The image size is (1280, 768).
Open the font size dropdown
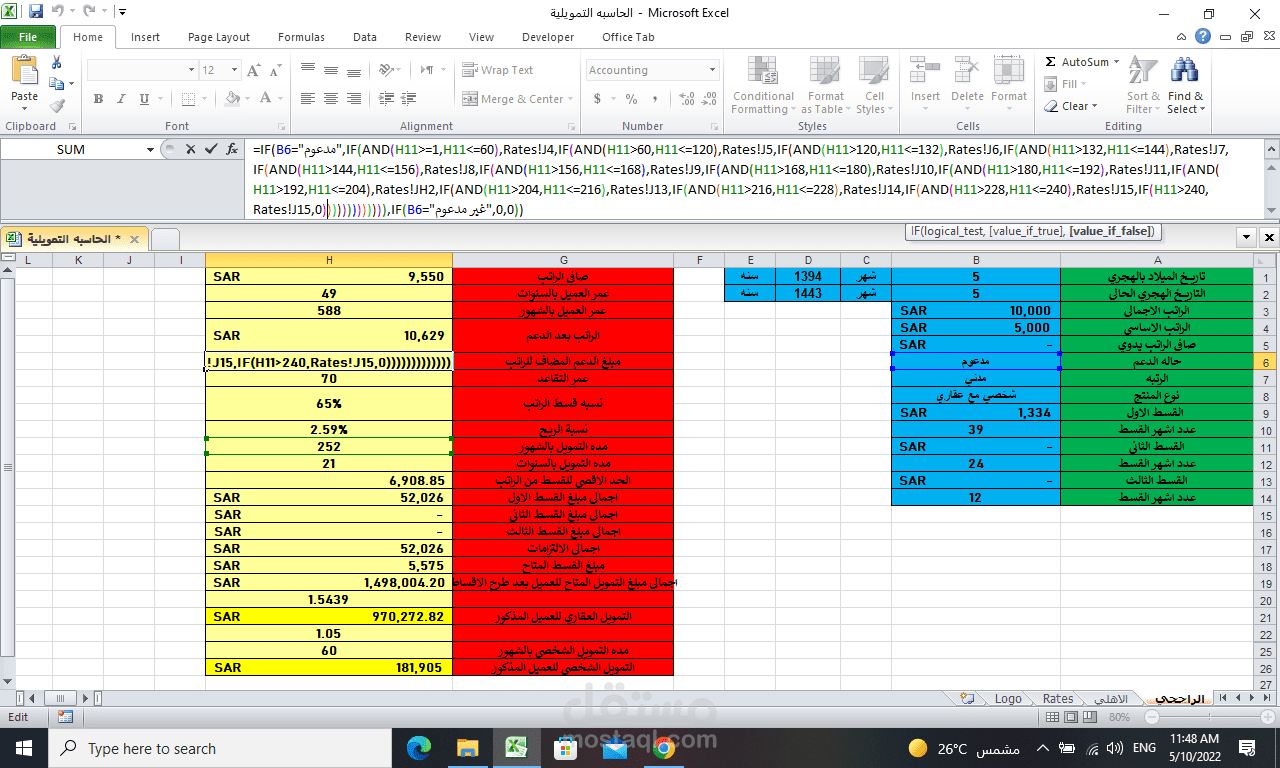236,70
